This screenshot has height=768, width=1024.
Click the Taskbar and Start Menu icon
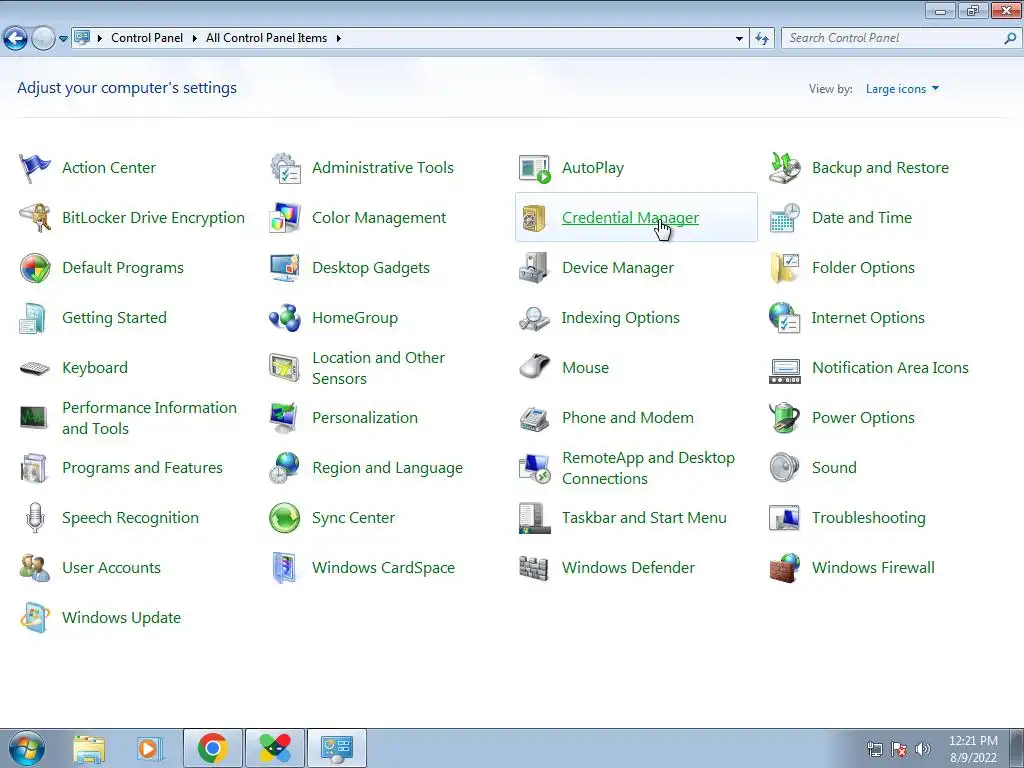click(535, 518)
